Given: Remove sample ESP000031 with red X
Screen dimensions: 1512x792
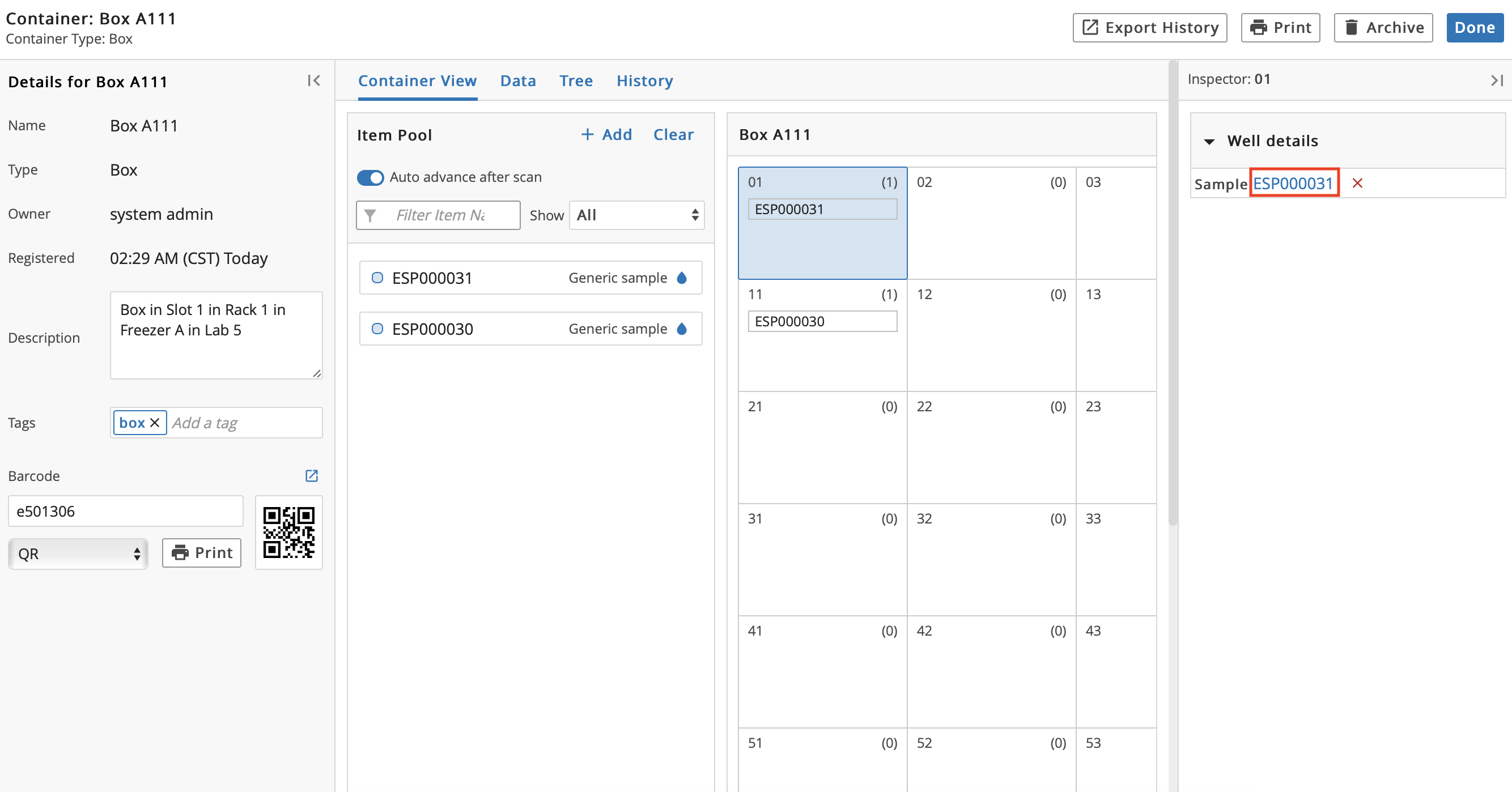Looking at the screenshot, I should click(x=1357, y=183).
